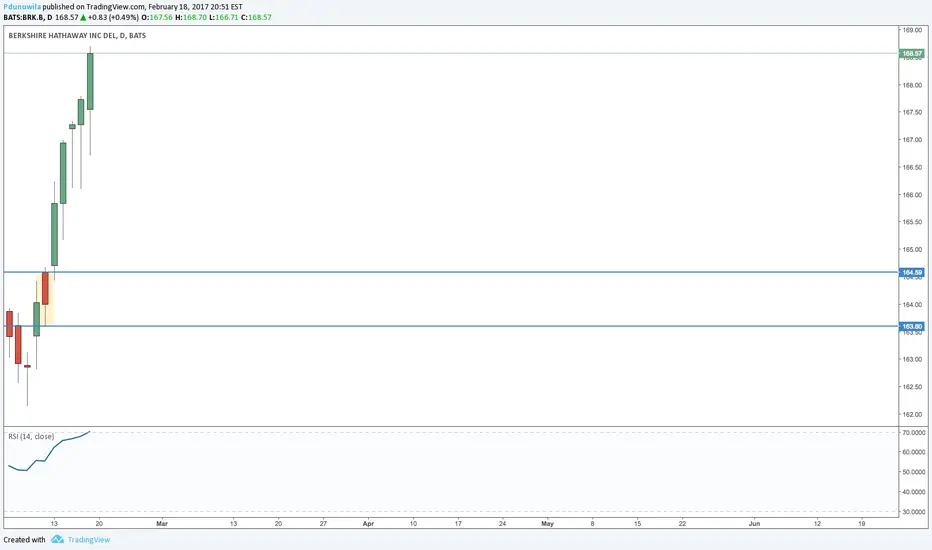Click the 162.50 price axis label

pos(912,387)
